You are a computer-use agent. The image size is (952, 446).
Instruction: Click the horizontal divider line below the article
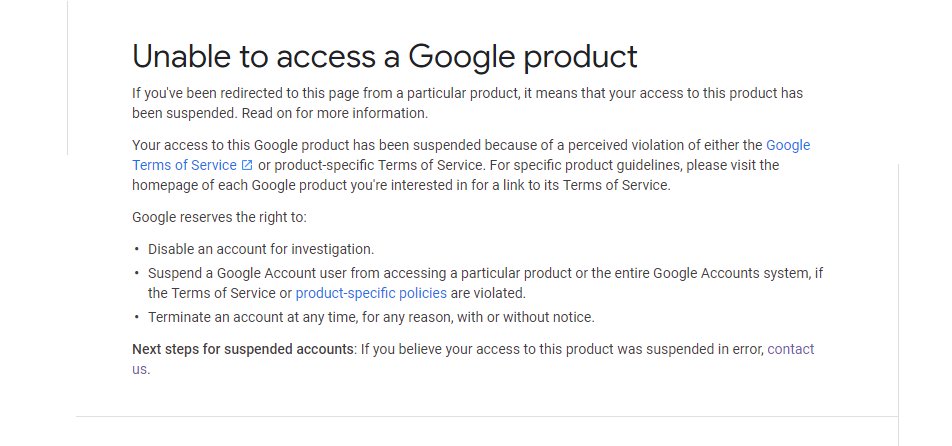coord(487,416)
